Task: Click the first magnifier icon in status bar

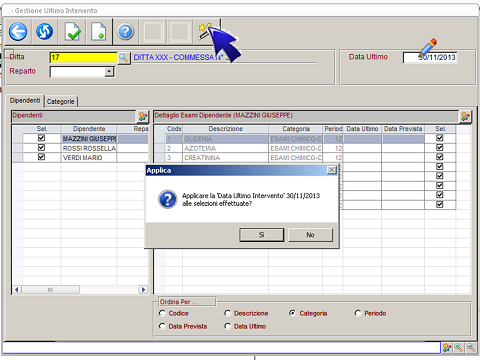Action: point(459,348)
